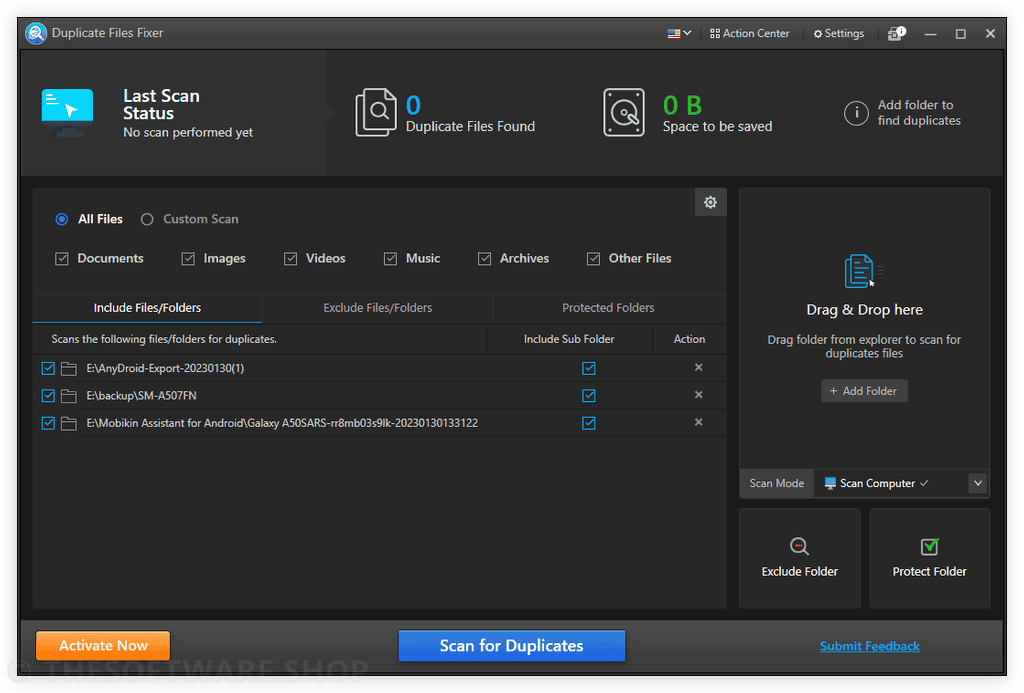
Task: Switch to Exclude Files/Folders tab
Action: click(377, 308)
